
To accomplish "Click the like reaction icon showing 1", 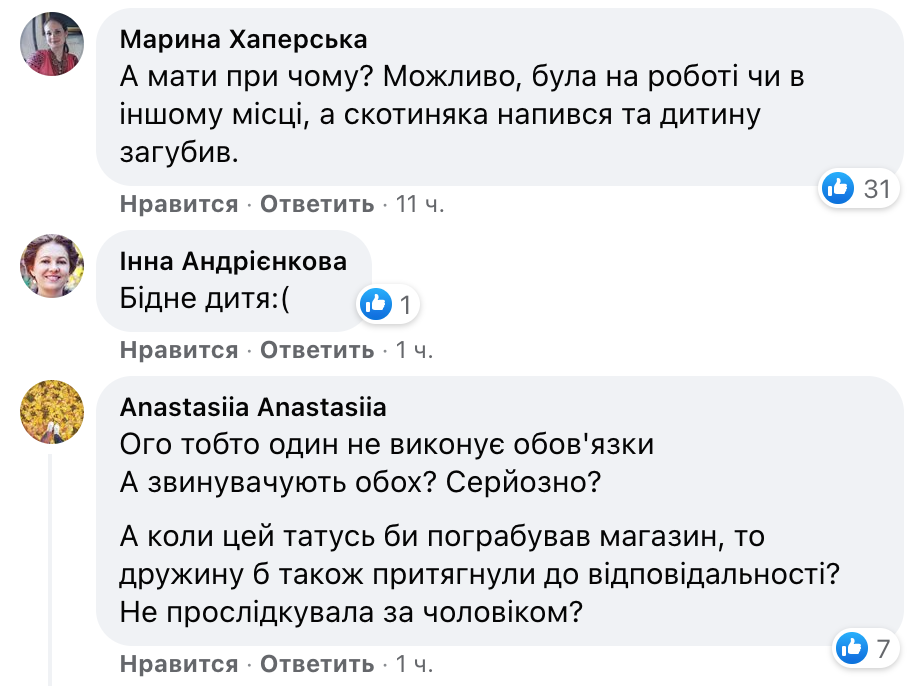I will tap(376, 304).
